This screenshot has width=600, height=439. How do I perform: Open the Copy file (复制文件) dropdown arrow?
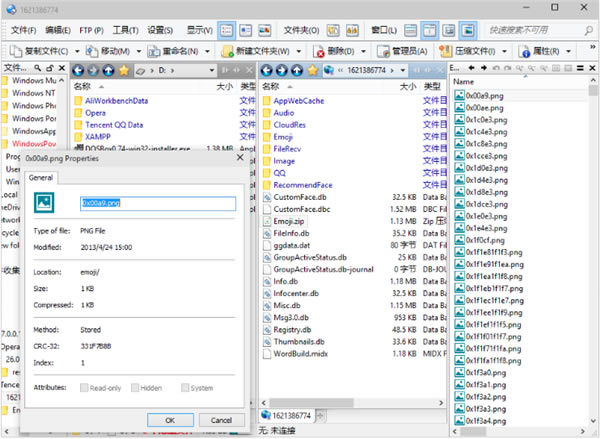(x=76, y=50)
